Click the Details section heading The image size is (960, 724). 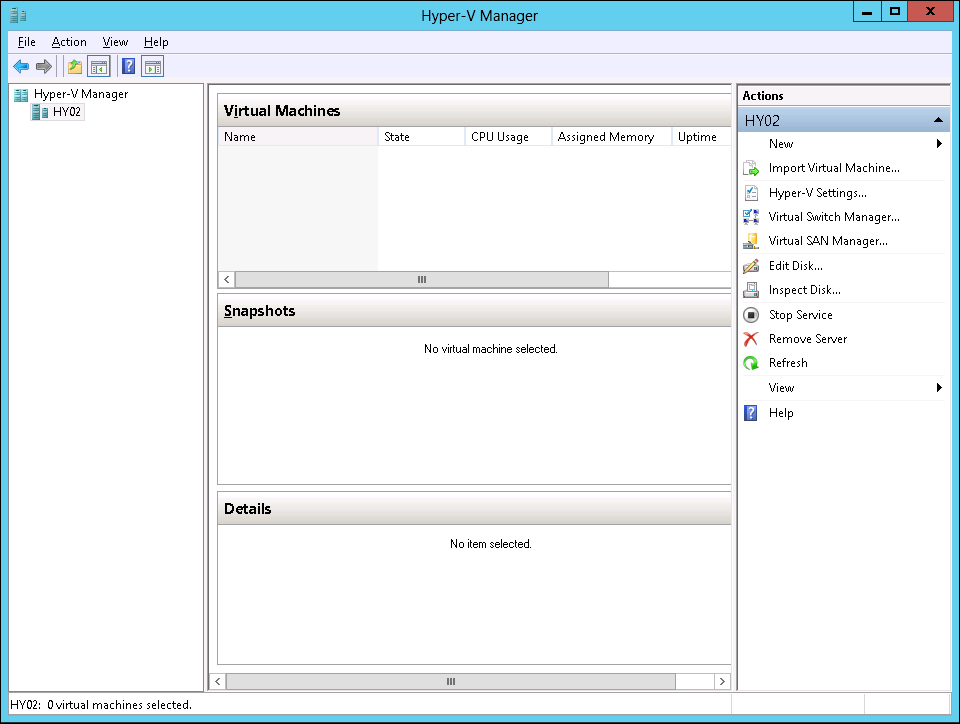(247, 509)
